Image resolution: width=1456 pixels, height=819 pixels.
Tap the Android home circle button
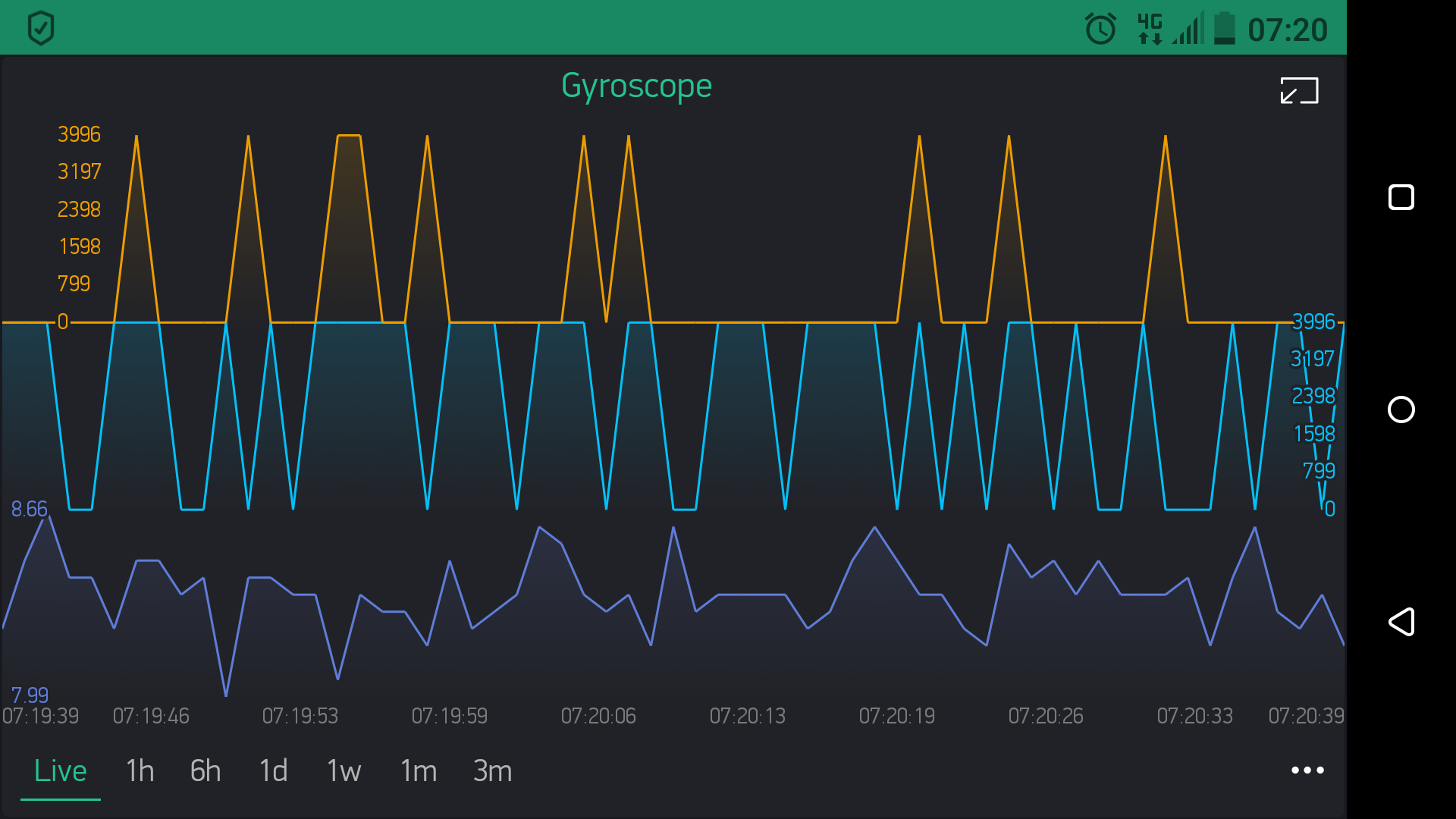pos(1401,409)
